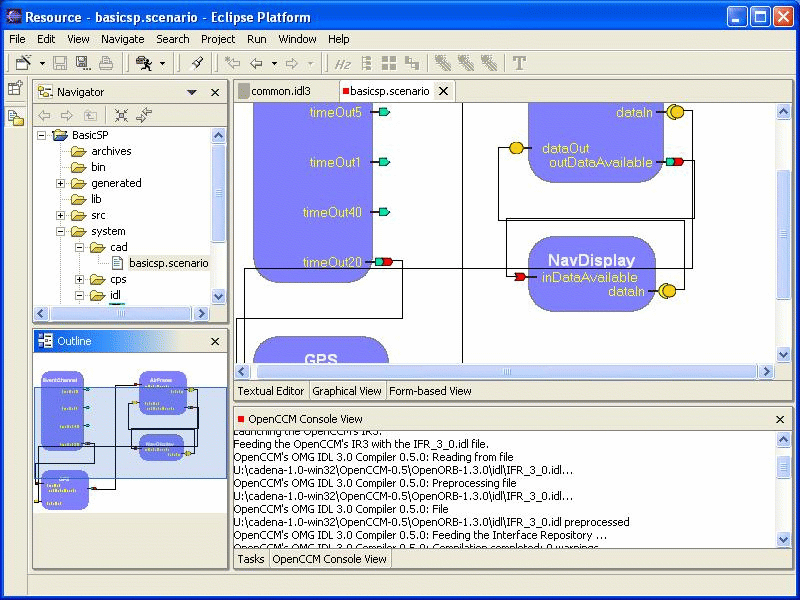
Task: Save the file using the Save toolbar icon
Action: click(x=59, y=62)
